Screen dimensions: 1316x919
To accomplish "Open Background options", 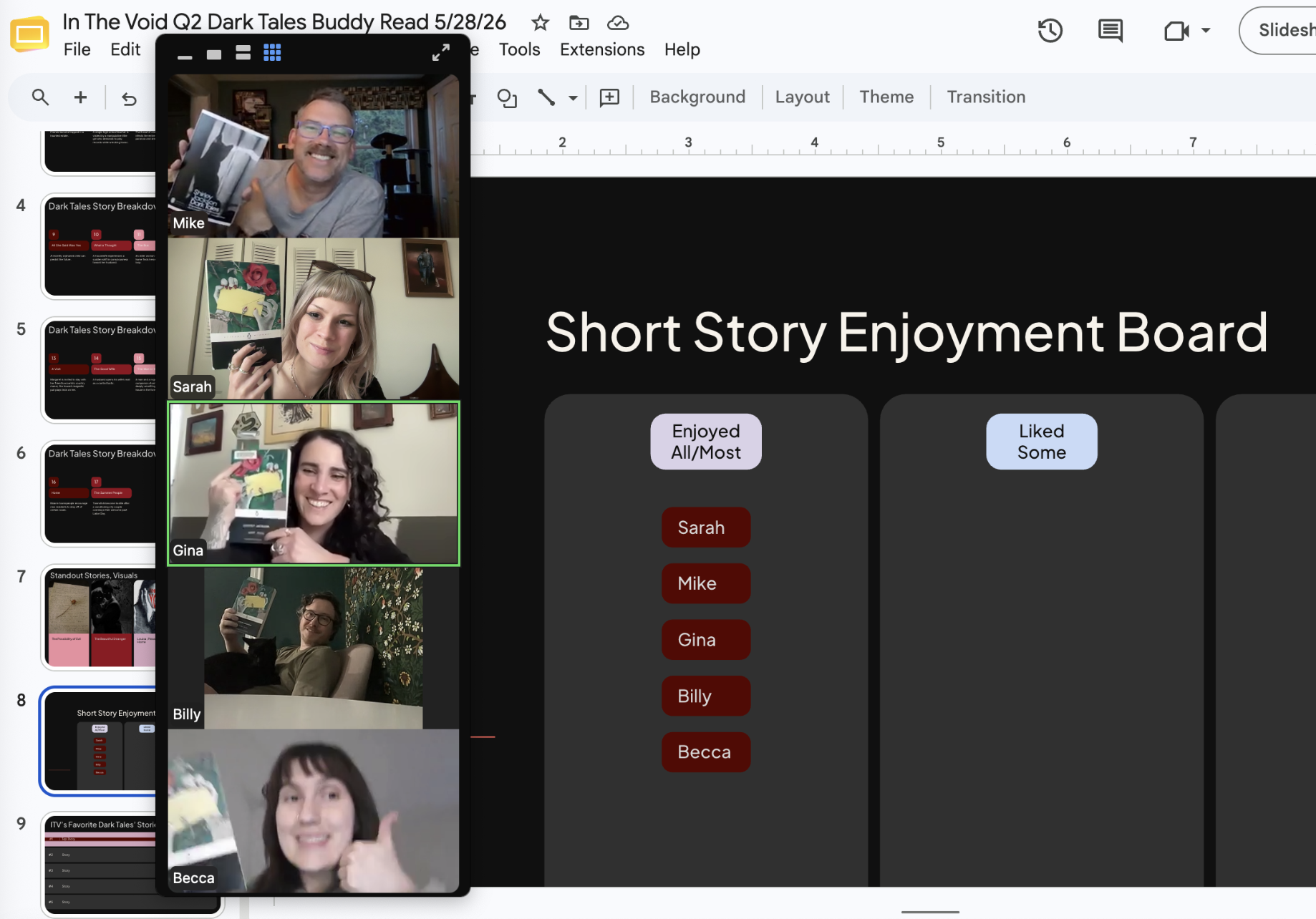I will click(697, 97).
